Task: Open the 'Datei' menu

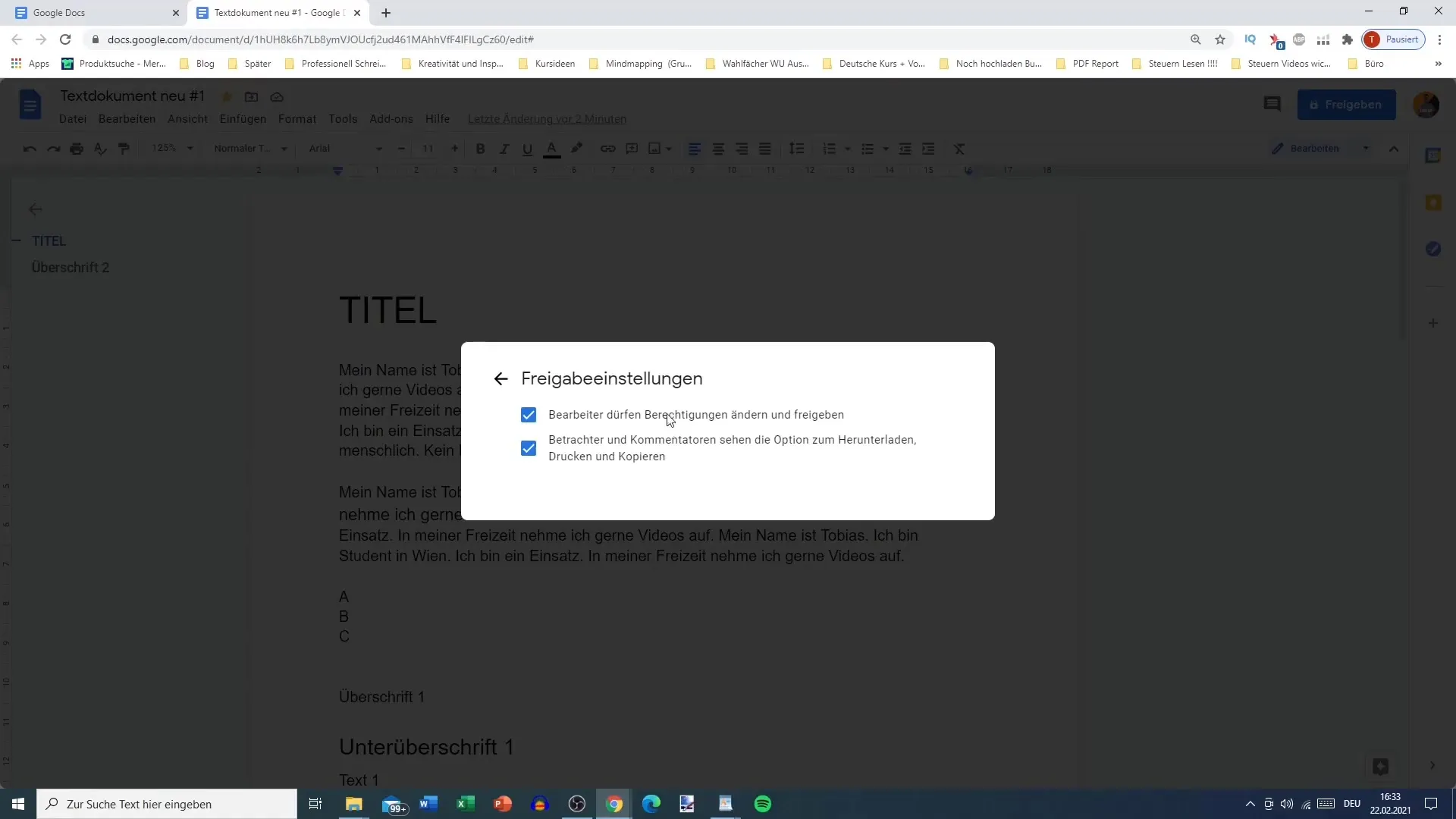Action: point(73,119)
